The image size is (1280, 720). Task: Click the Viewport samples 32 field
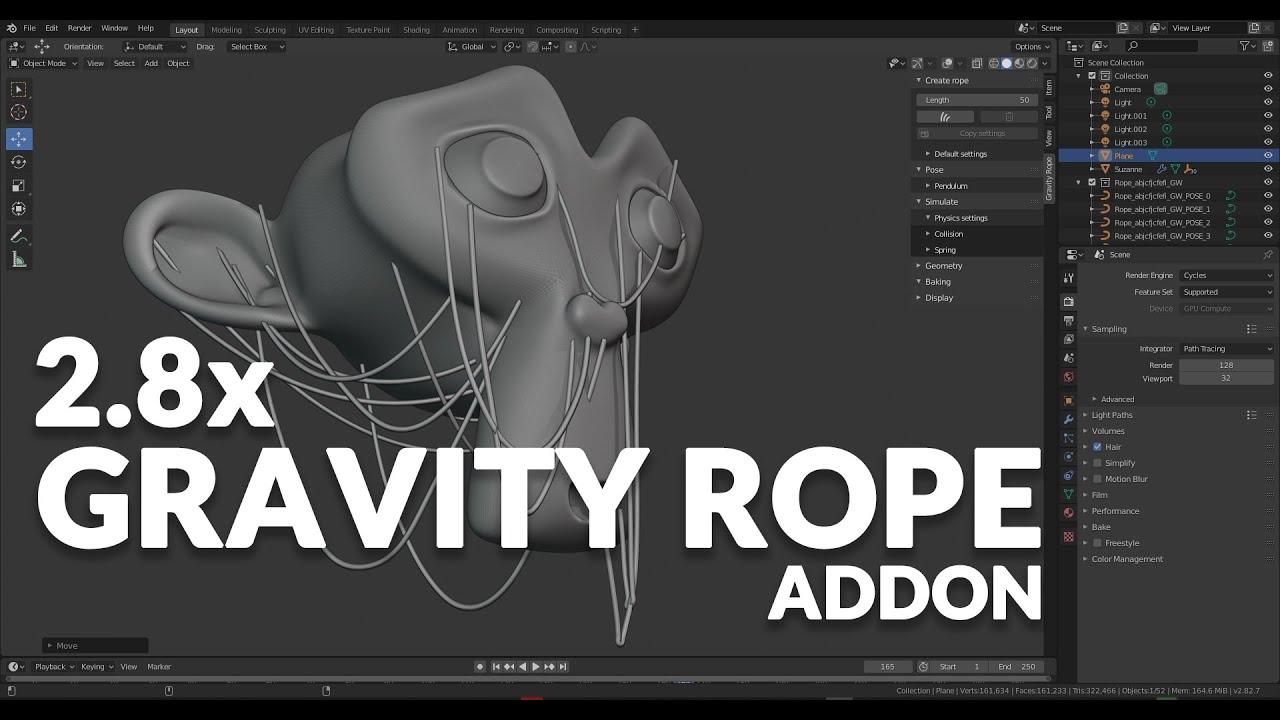tap(1226, 378)
